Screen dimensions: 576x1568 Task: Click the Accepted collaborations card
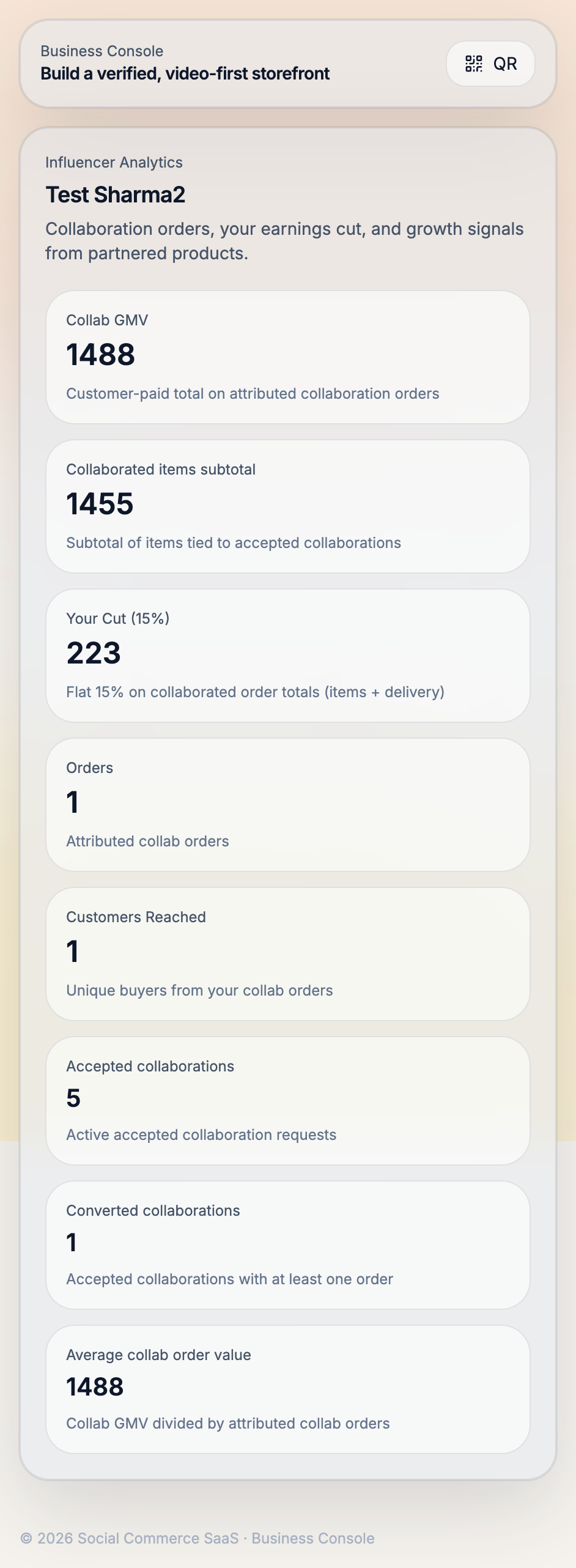click(x=287, y=1101)
